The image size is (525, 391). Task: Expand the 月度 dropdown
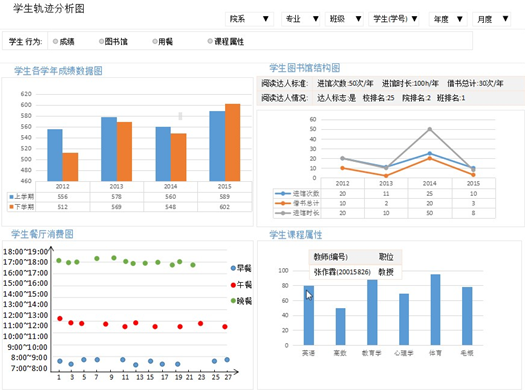pyautogui.click(x=492, y=19)
